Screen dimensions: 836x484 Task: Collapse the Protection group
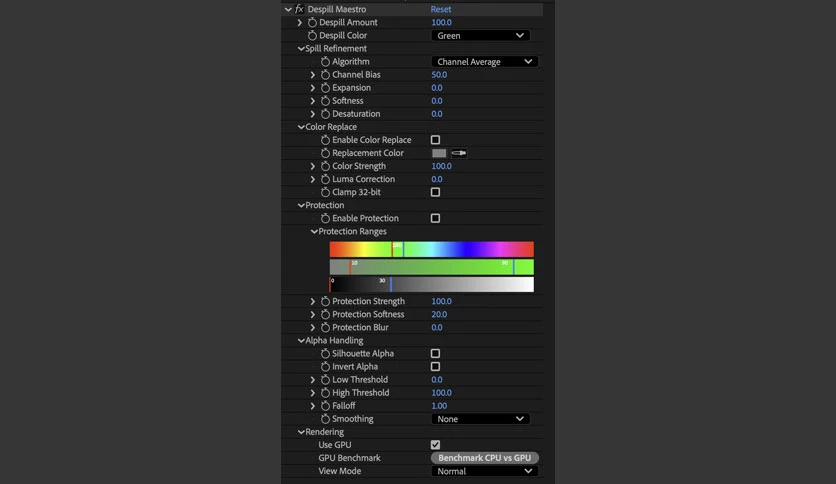tap(301, 205)
